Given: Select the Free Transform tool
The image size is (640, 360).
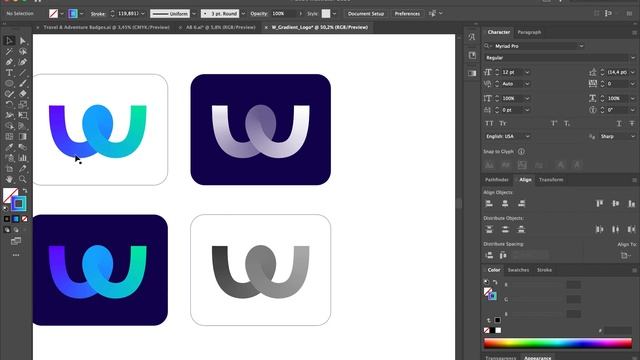Looking at the screenshot, I should (x=22, y=115).
